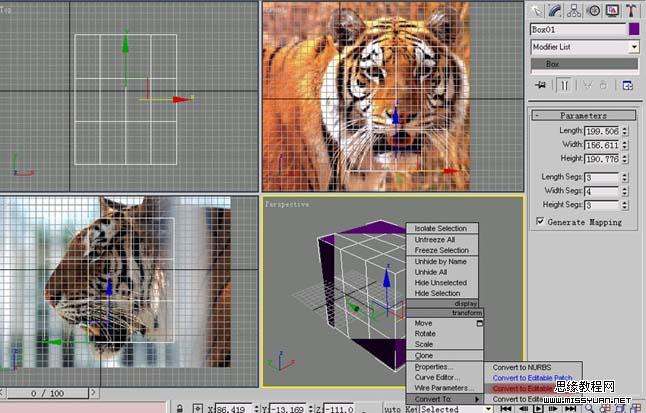Click the Pin Stack icon

coord(541,85)
